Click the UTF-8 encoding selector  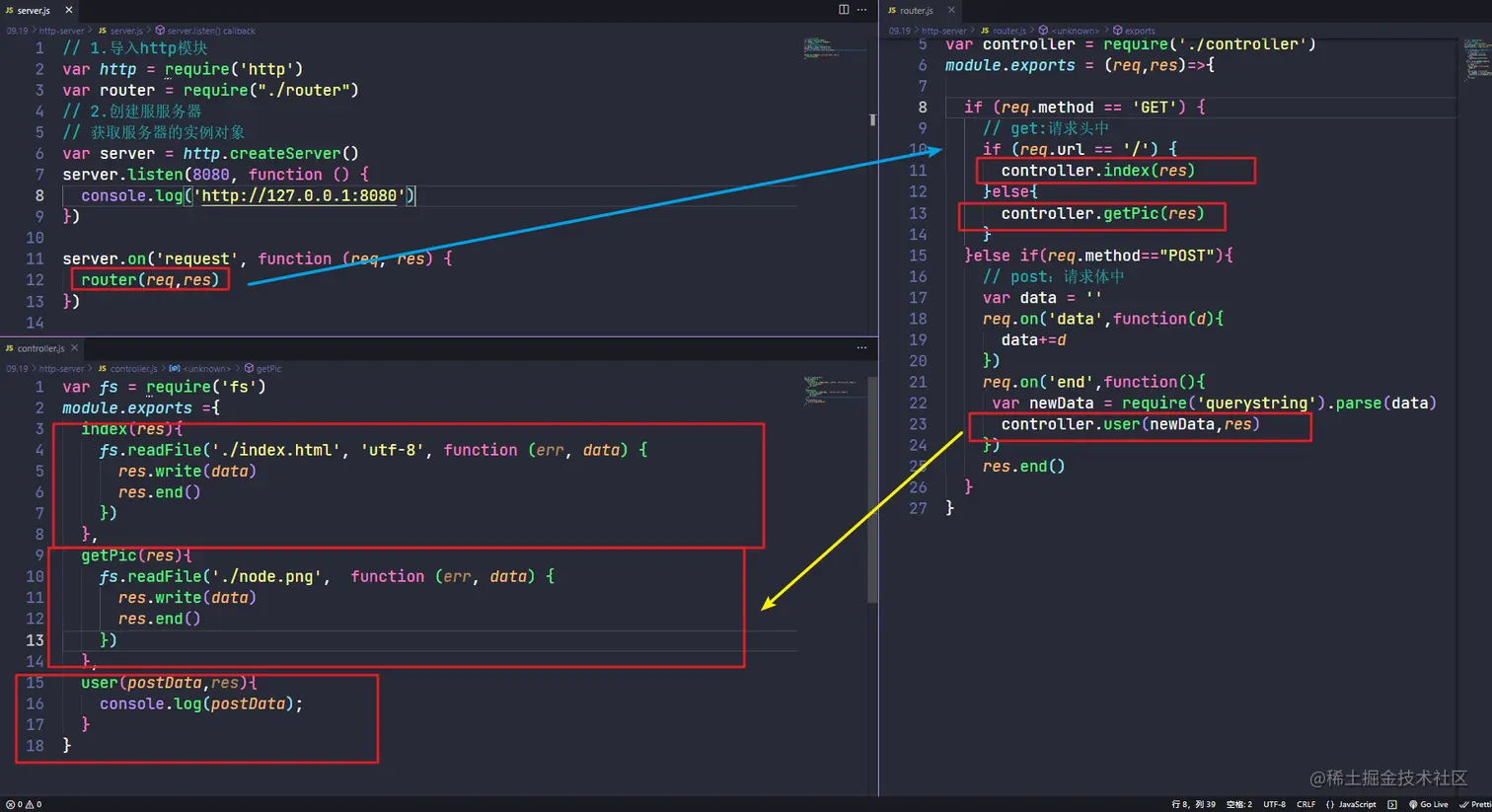[1274, 804]
